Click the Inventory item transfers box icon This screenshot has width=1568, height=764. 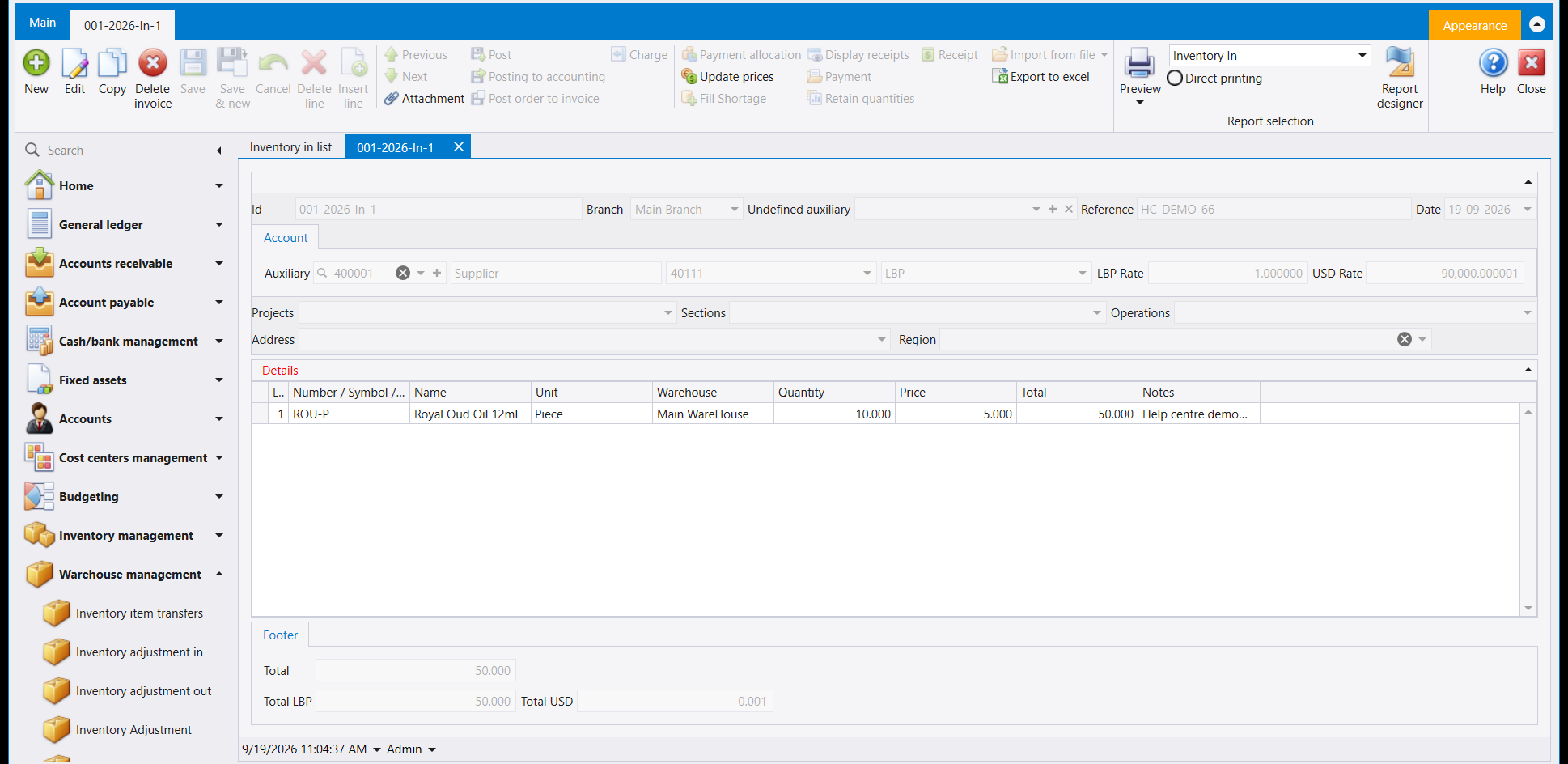click(57, 613)
